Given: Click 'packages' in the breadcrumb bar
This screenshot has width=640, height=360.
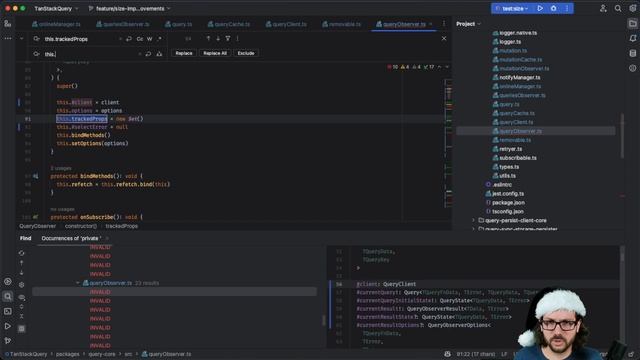Looking at the screenshot, I should 68,354.
